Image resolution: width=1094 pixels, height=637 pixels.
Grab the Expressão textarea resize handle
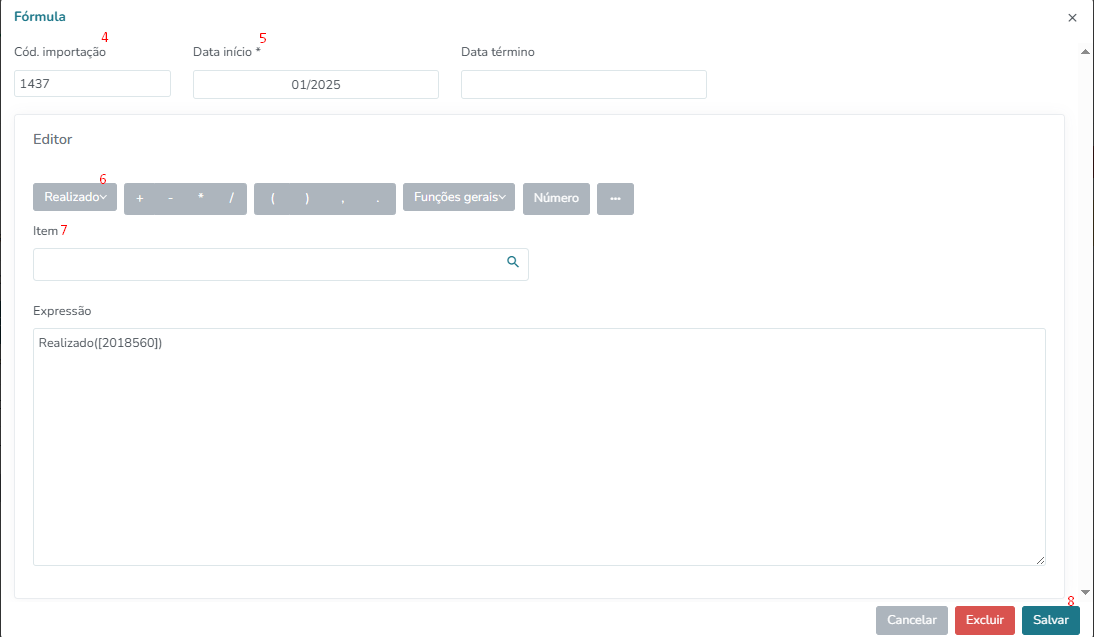(1040, 560)
